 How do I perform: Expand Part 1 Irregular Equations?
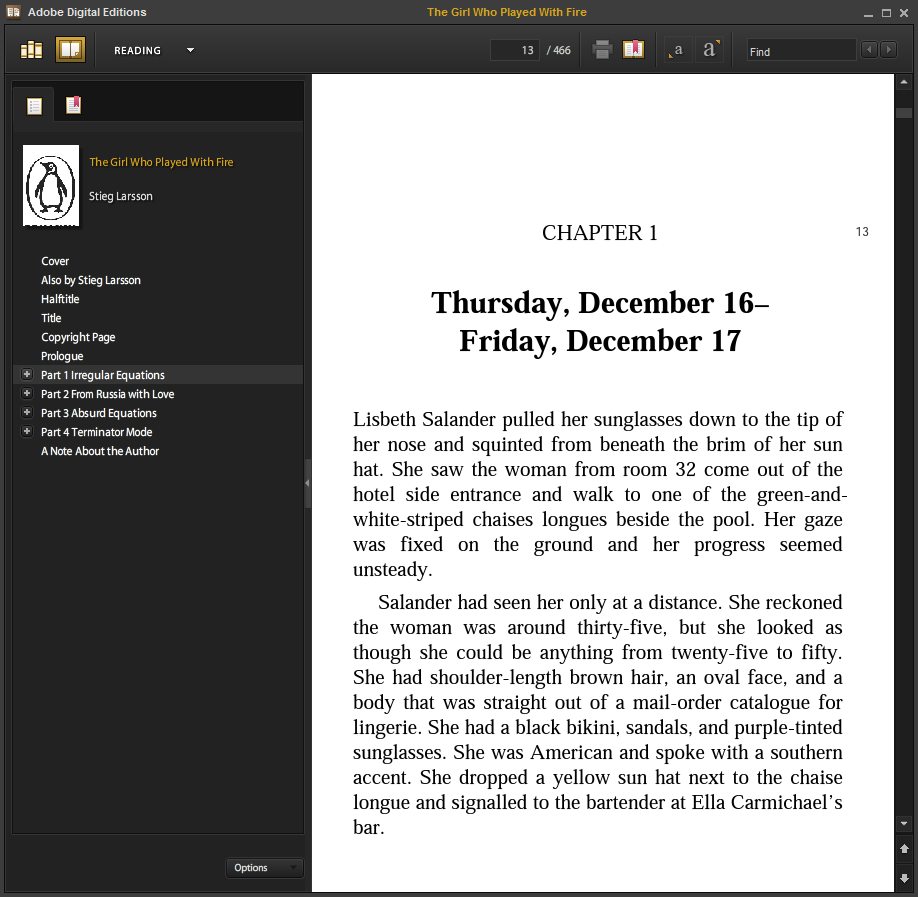pyautogui.click(x=27, y=374)
